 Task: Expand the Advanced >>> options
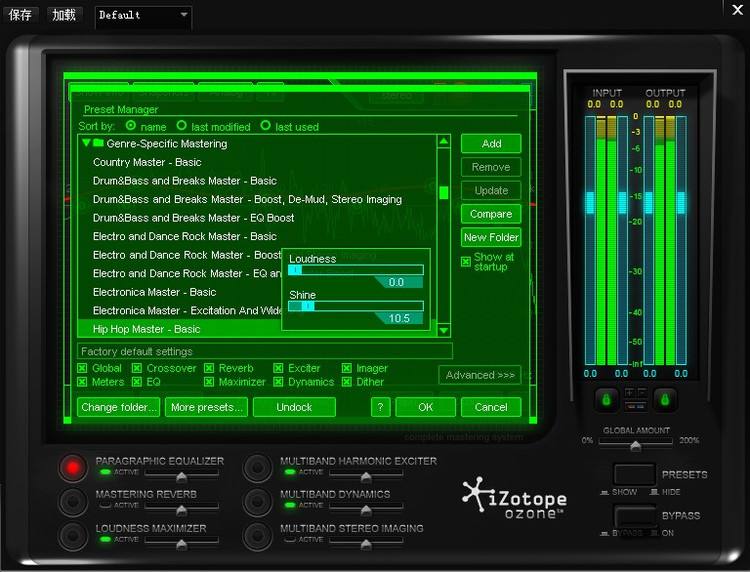480,375
